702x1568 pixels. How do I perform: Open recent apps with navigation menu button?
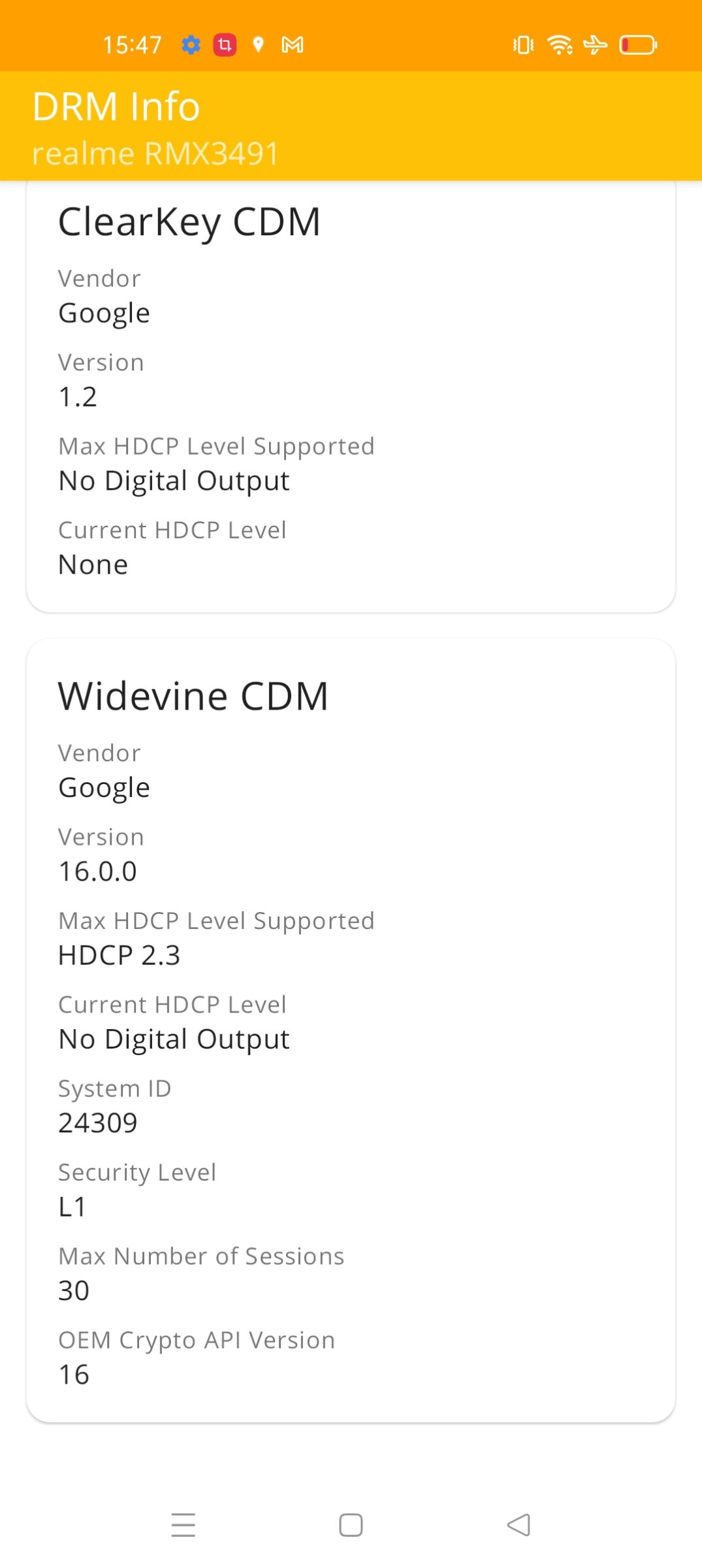point(183,1525)
